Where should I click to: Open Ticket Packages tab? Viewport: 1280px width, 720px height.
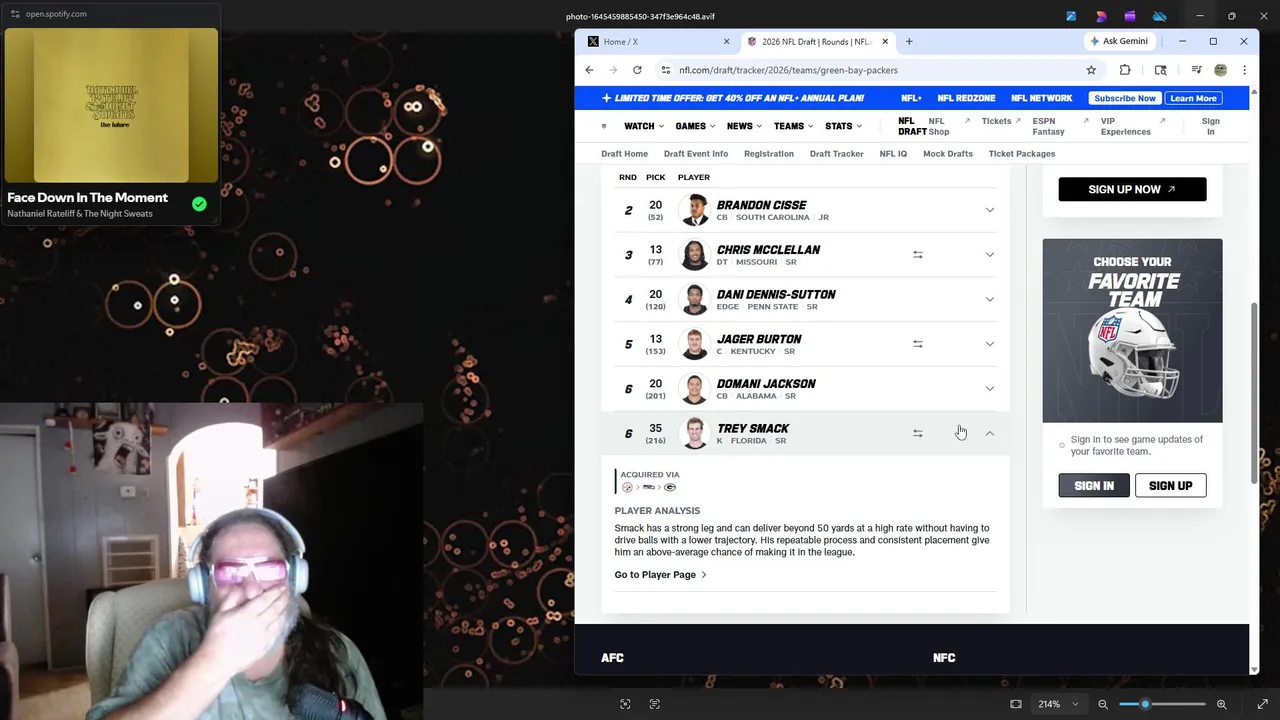coord(1022,154)
